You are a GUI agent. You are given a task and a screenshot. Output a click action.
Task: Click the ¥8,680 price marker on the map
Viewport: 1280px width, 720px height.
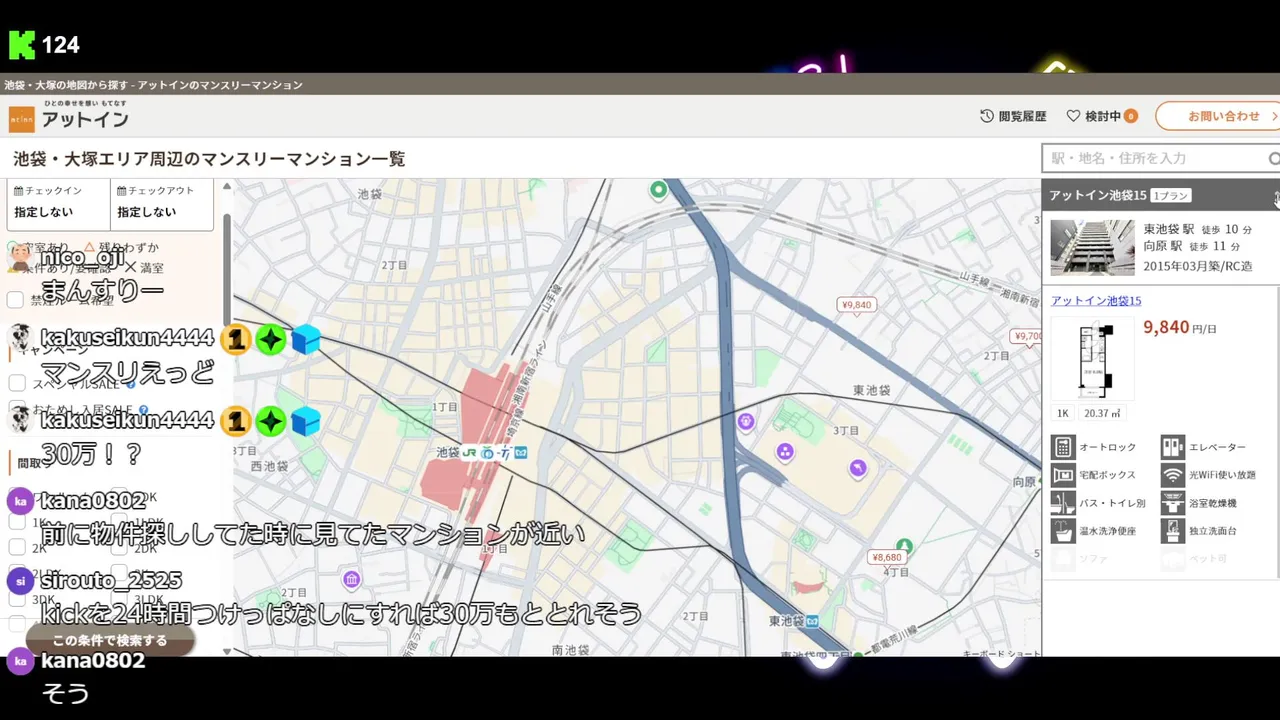pos(886,558)
